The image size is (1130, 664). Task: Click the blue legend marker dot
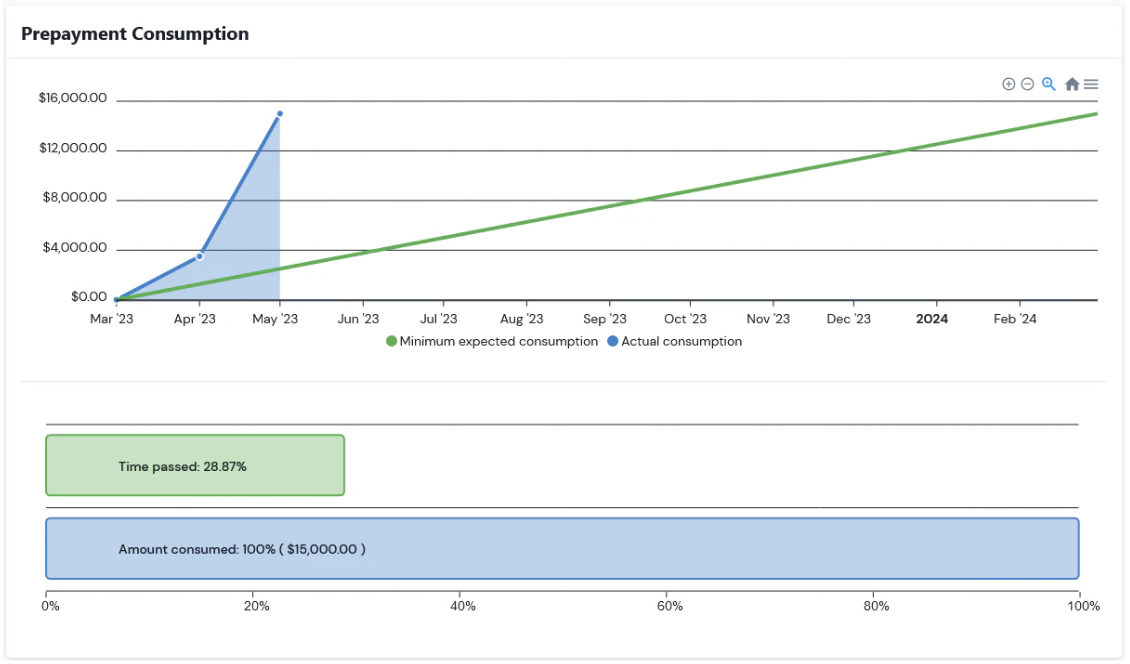pos(613,341)
